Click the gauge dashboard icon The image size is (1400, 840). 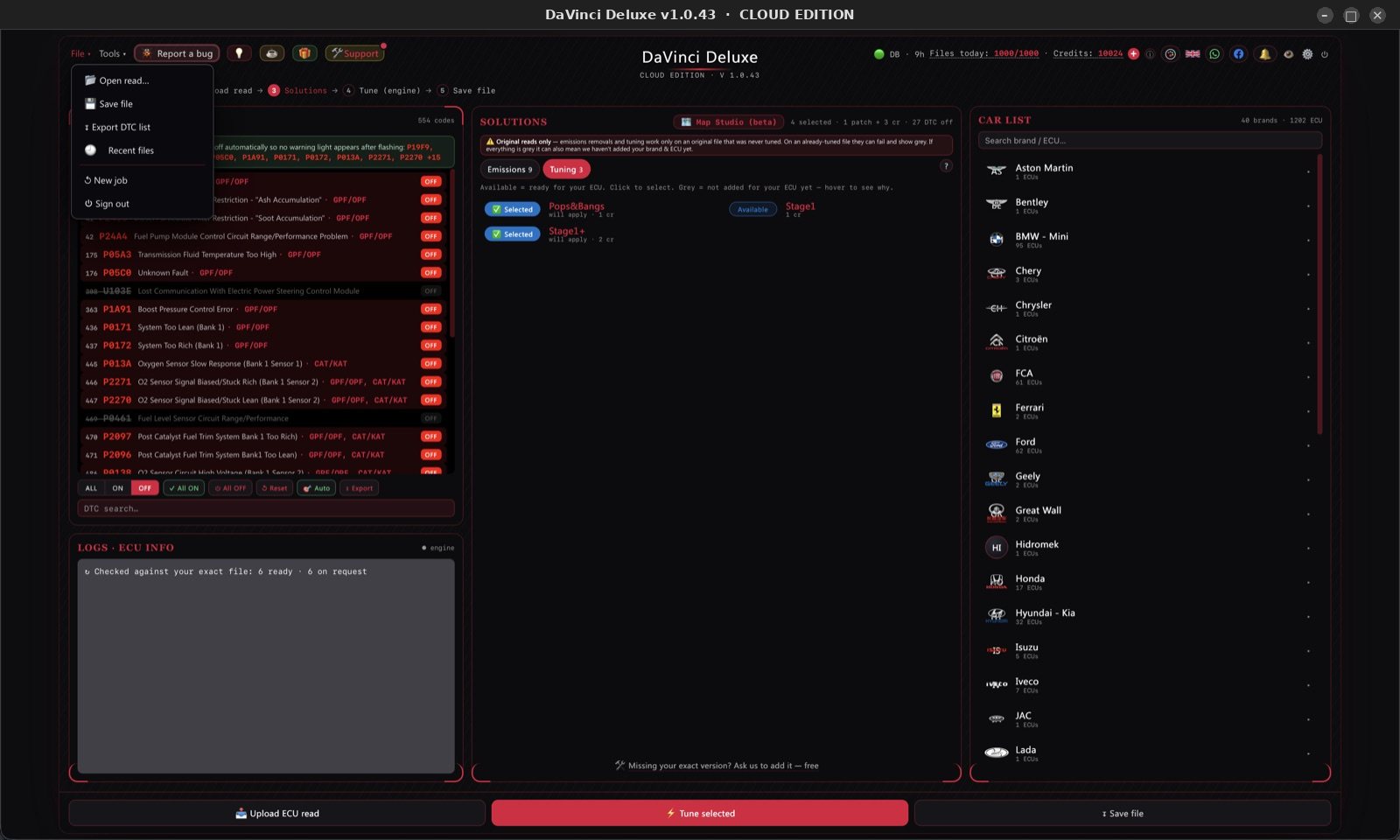pos(1170,54)
